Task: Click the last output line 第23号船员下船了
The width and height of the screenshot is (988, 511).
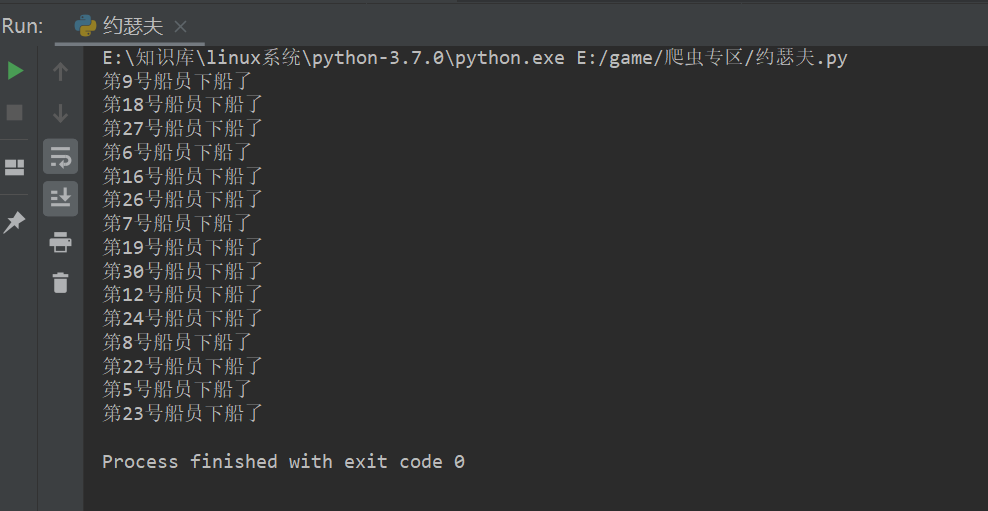Action: [183, 413]
